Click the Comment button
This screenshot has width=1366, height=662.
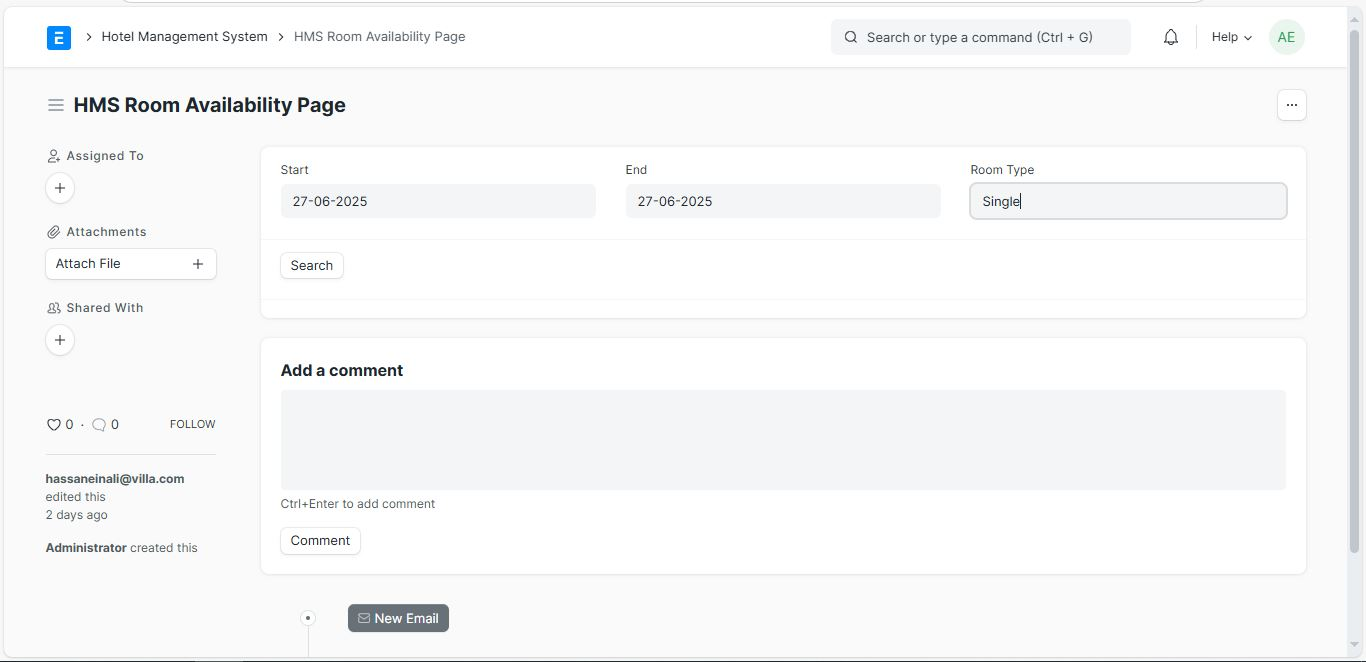tap(320, 541)
